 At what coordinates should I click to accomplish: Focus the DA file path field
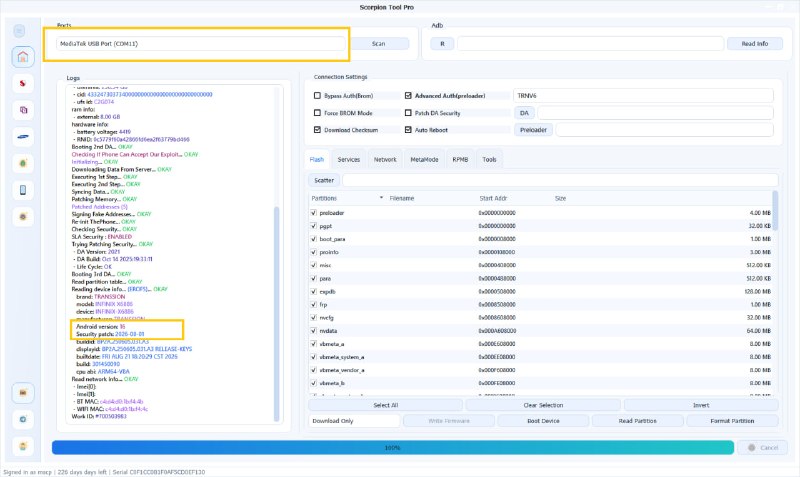coord(655,113)
